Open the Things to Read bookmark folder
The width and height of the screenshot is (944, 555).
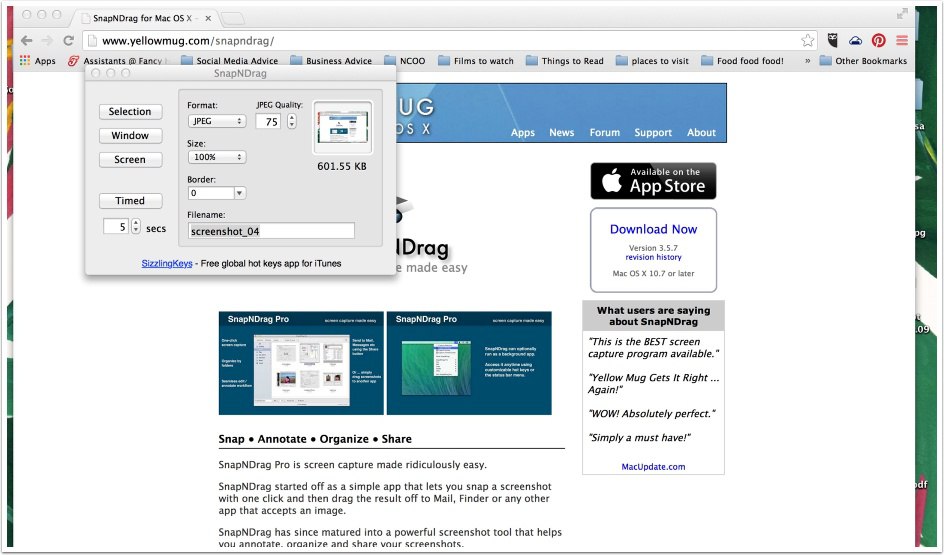(x=564, y=61)
